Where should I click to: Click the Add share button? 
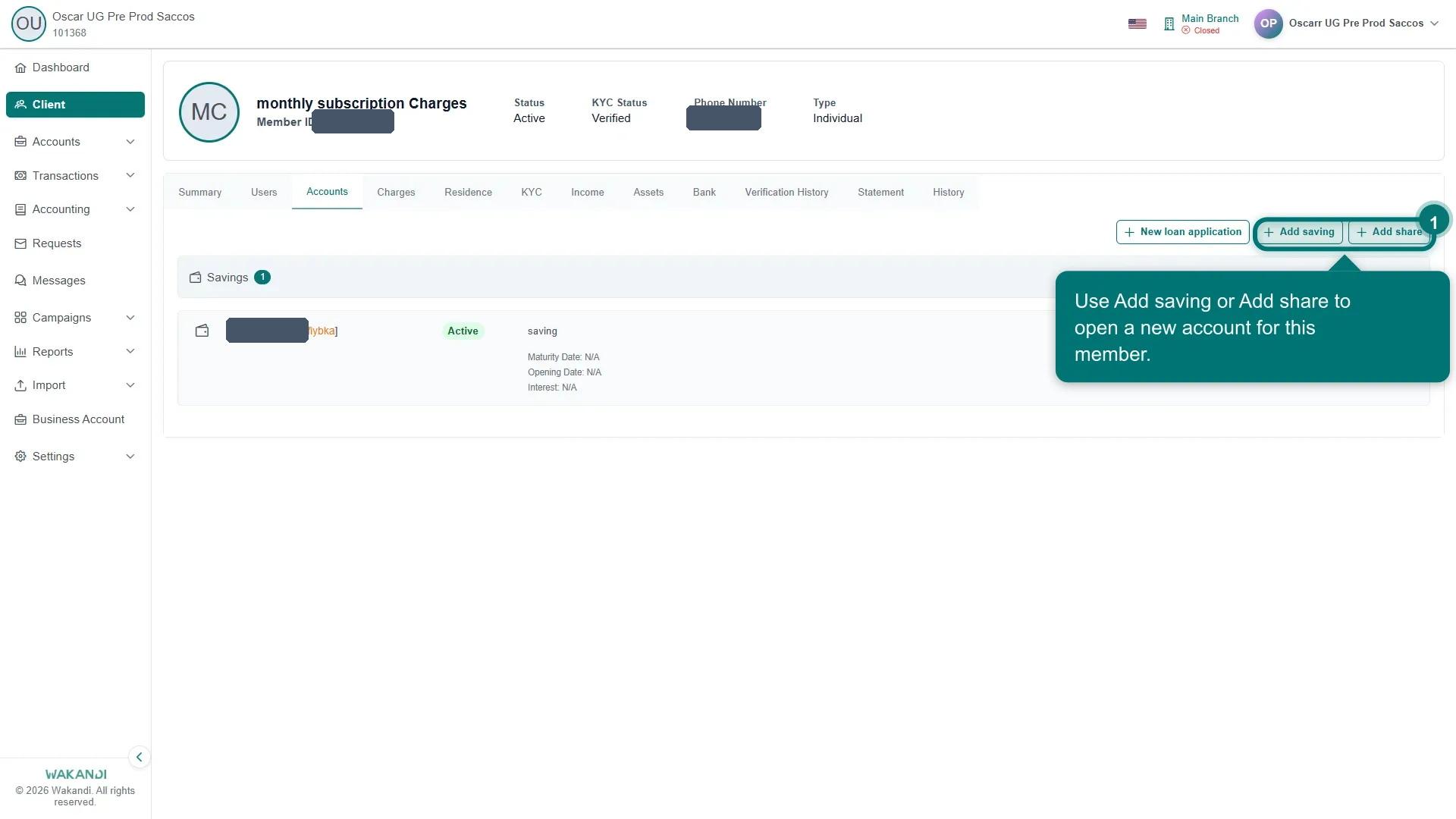[x=1389, y=232]
